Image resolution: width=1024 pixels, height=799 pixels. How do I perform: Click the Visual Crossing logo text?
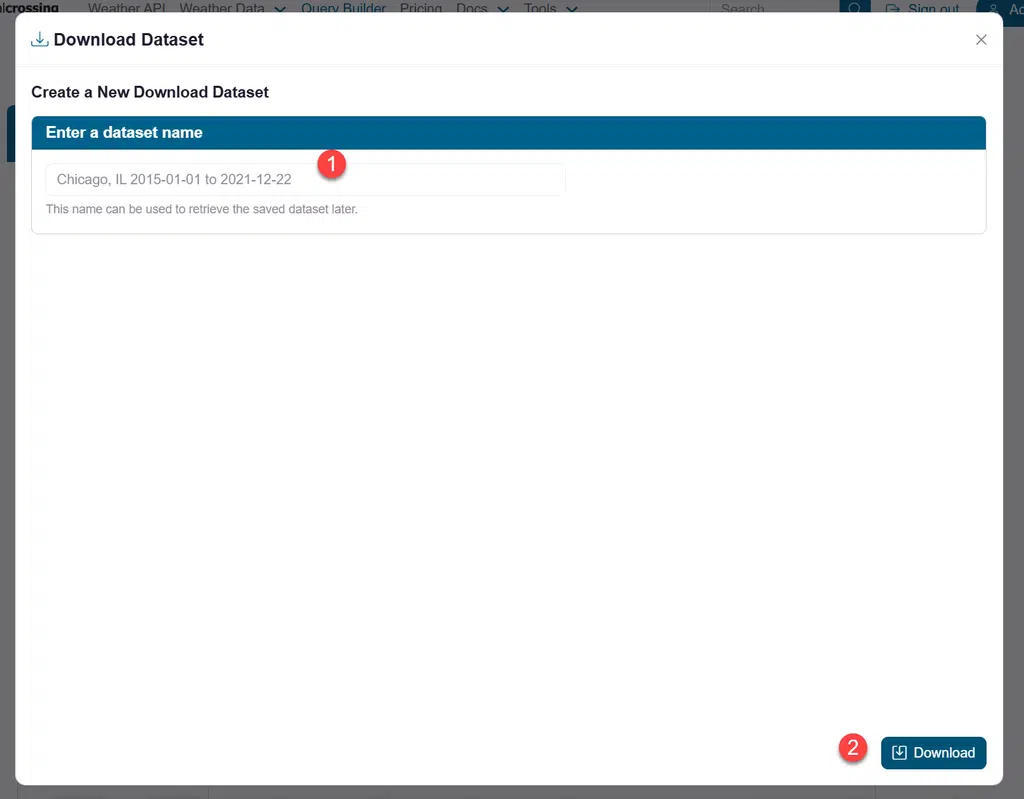click(x=29, y=7)
